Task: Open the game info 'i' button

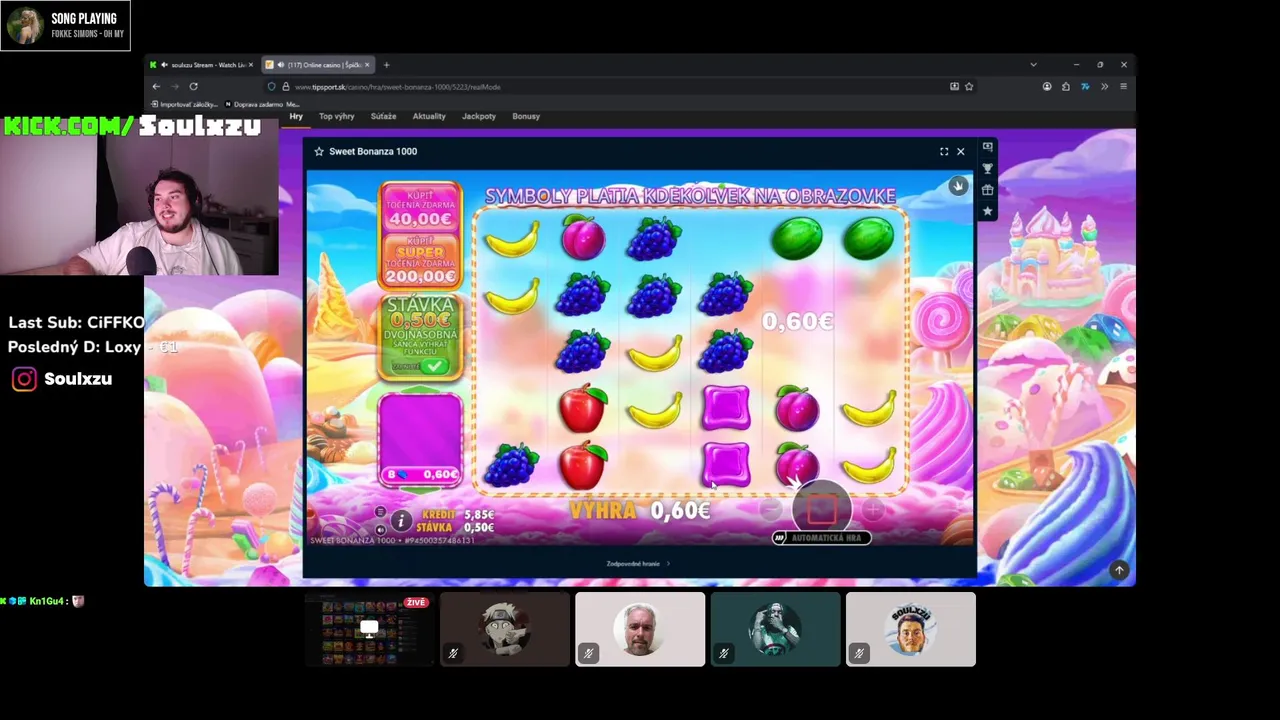Action: pos(401,520)
